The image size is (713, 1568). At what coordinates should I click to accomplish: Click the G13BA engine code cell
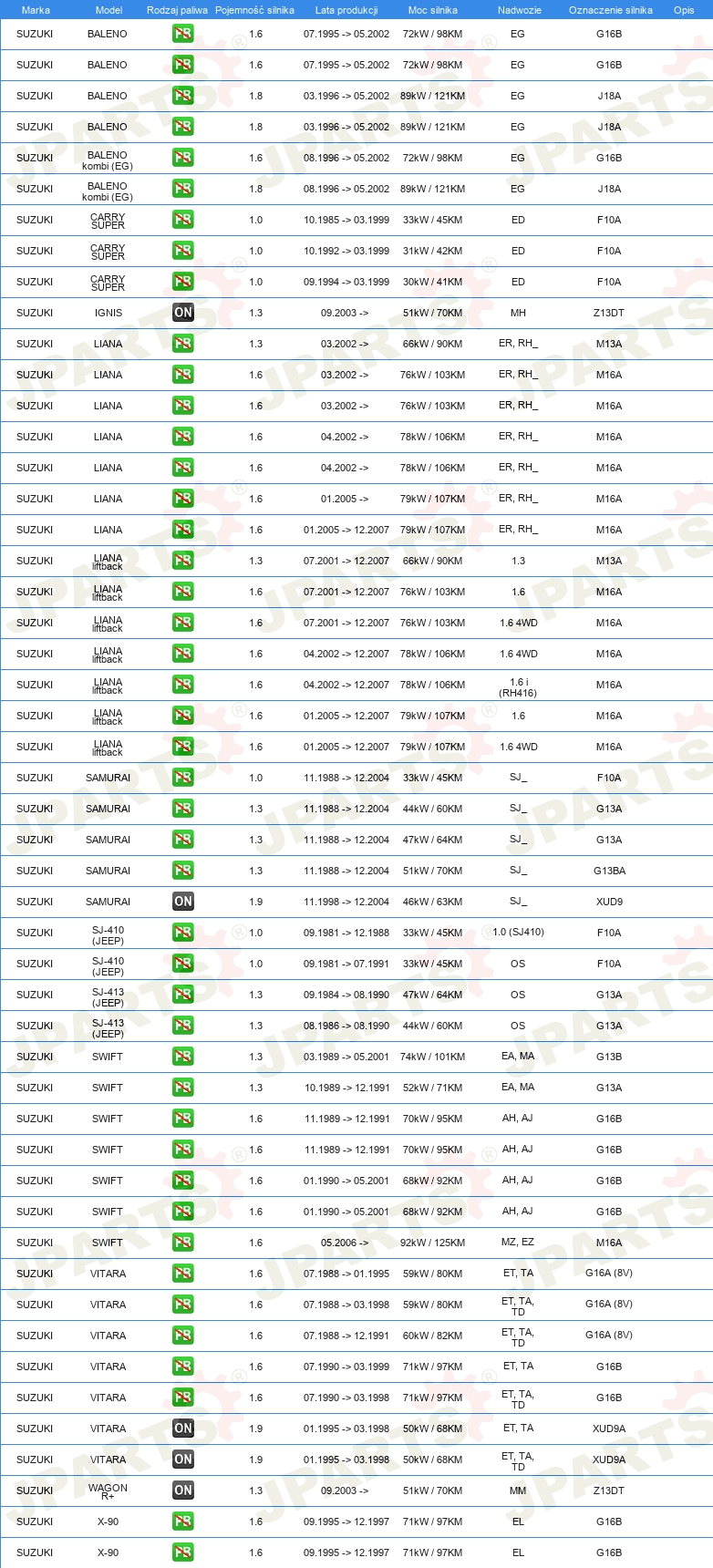point(609,871)
